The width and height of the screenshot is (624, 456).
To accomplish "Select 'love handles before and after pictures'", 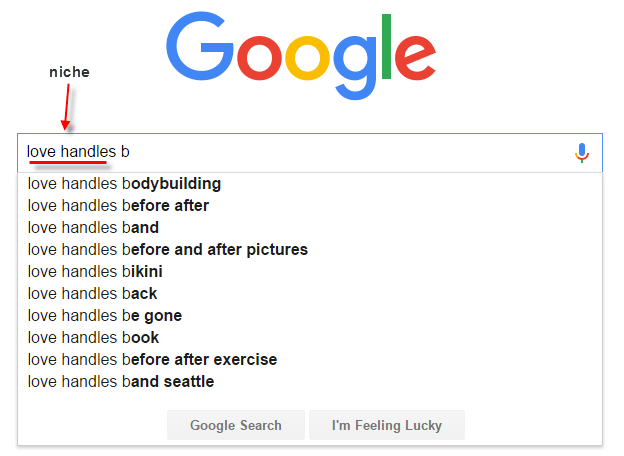I will (167, 250).
